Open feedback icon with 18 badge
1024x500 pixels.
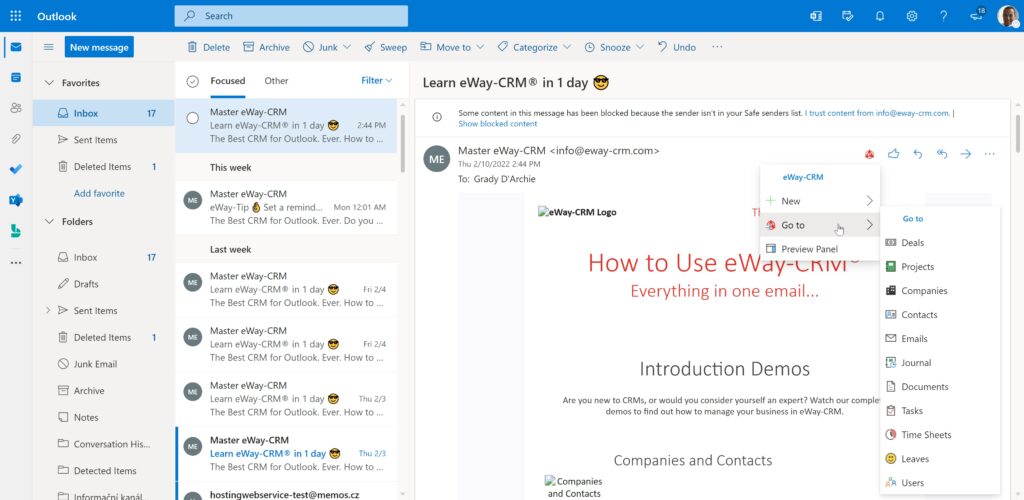tap(977, 15)
